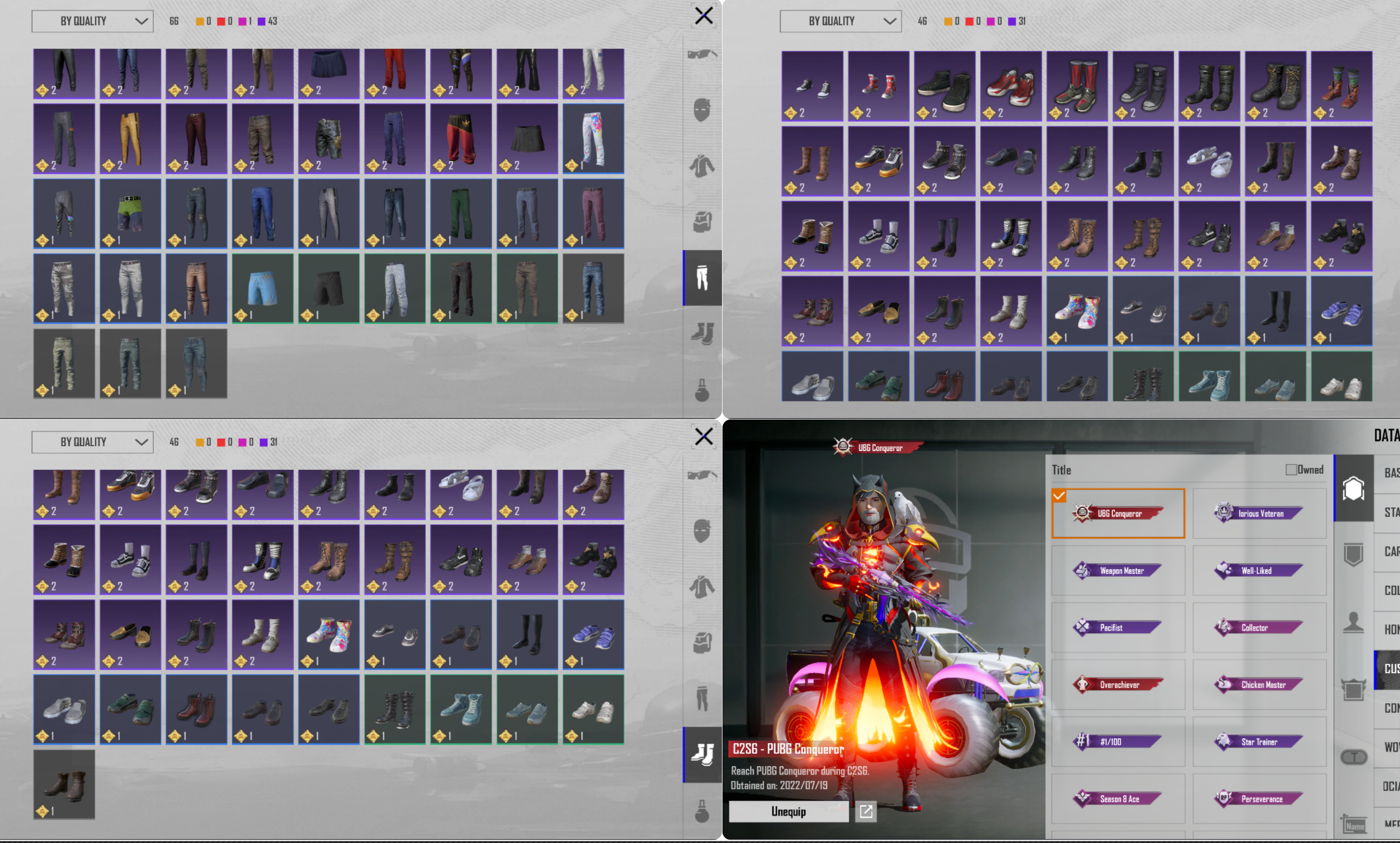Open the glasses category in the pants inventory sidebar
The image size is (1400, 843).
coord(703,55)
